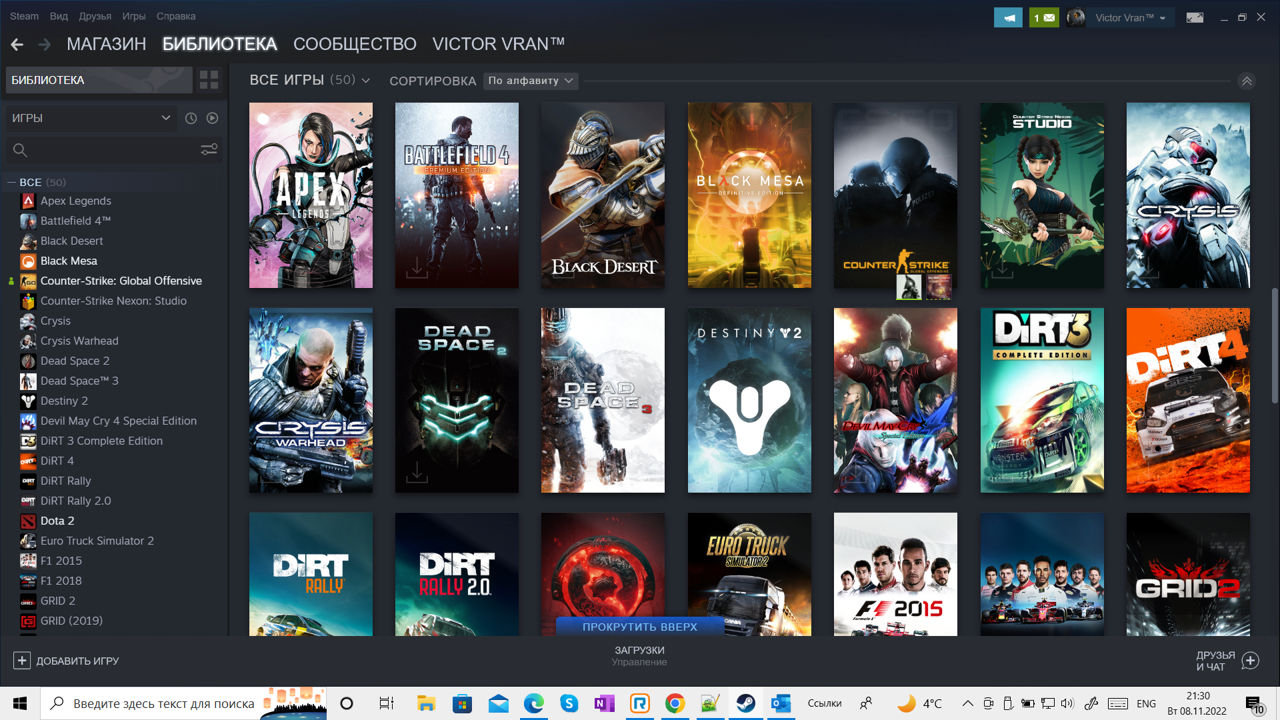Open the VICTOR VRAN profile tab

coord(498,44)
